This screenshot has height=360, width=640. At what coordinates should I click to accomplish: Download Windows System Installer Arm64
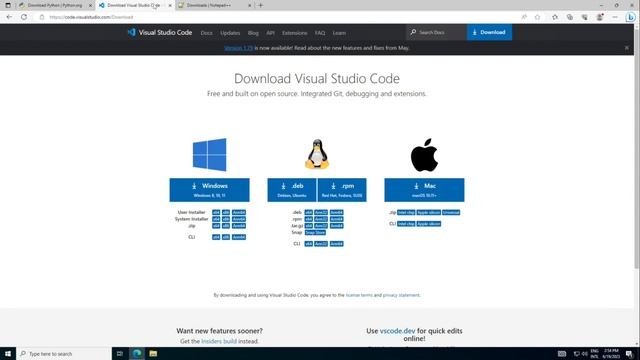(239, 219)
